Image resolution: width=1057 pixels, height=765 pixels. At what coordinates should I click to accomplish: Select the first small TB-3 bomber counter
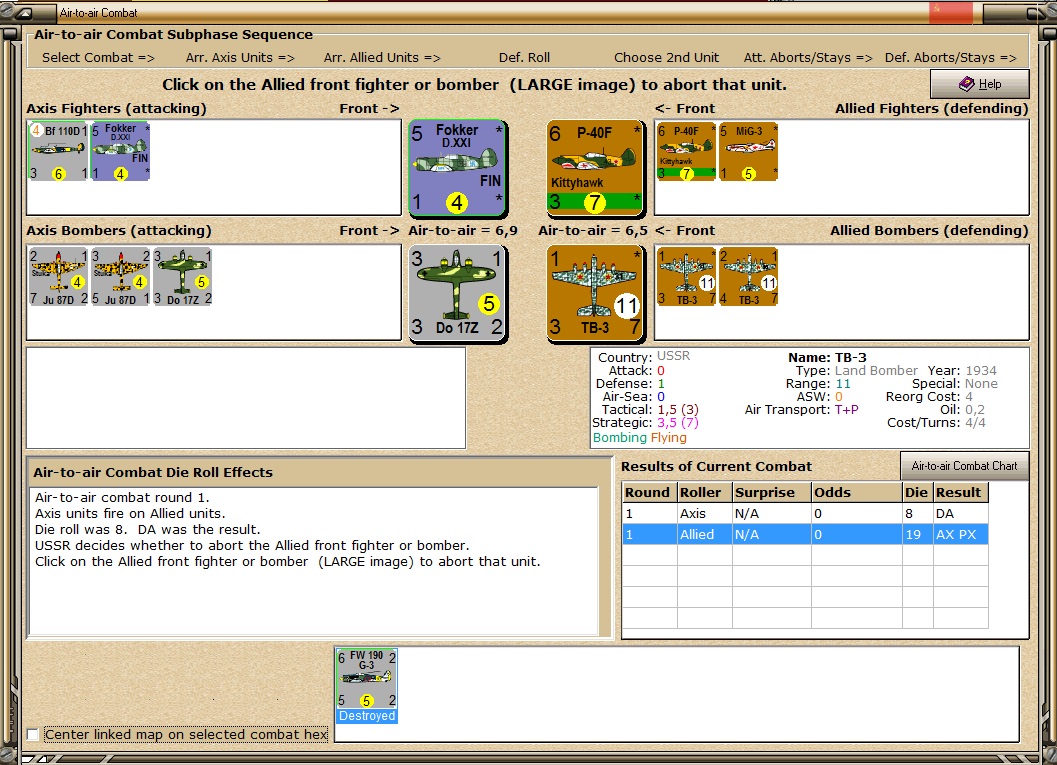(x=686, y=277)
